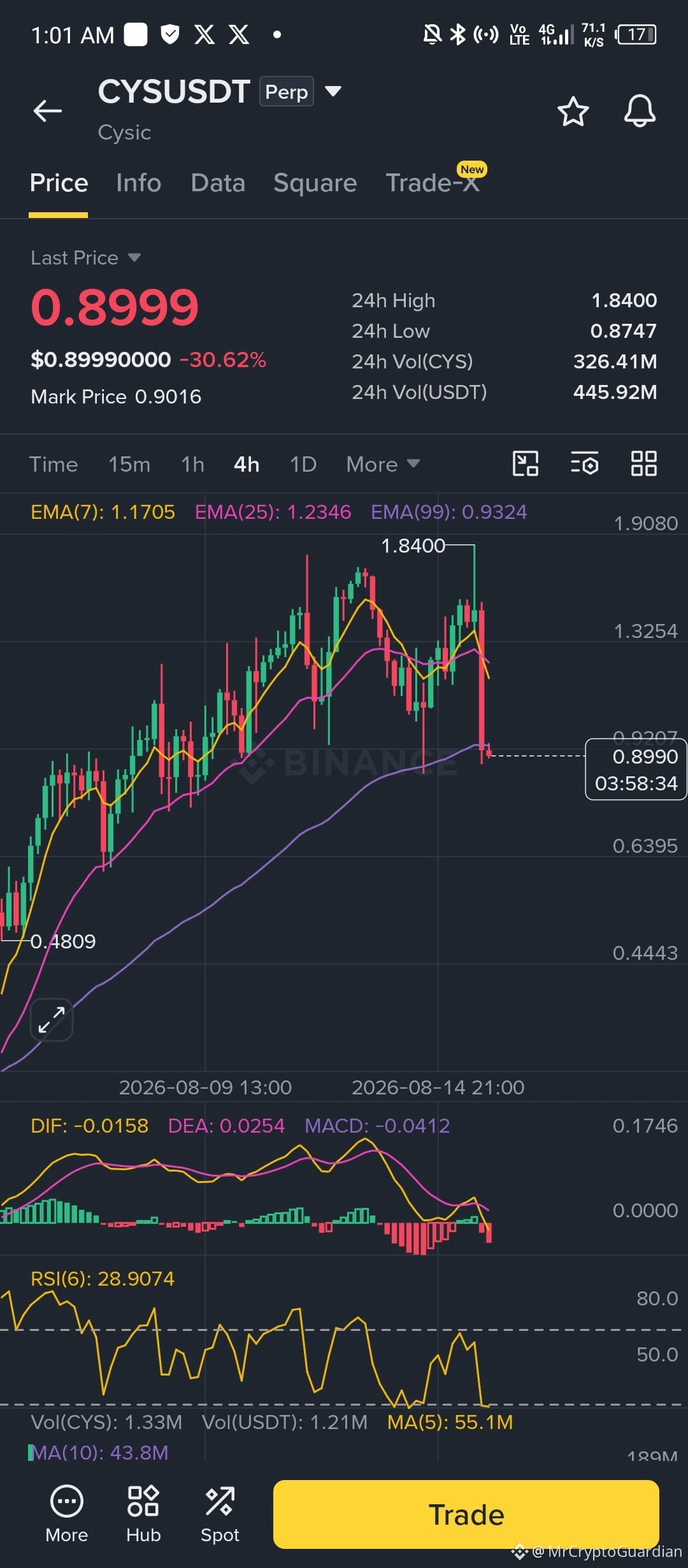Expand chart to fullscreen
This screenshot has width=688, height=1568.
(52, 1020)
